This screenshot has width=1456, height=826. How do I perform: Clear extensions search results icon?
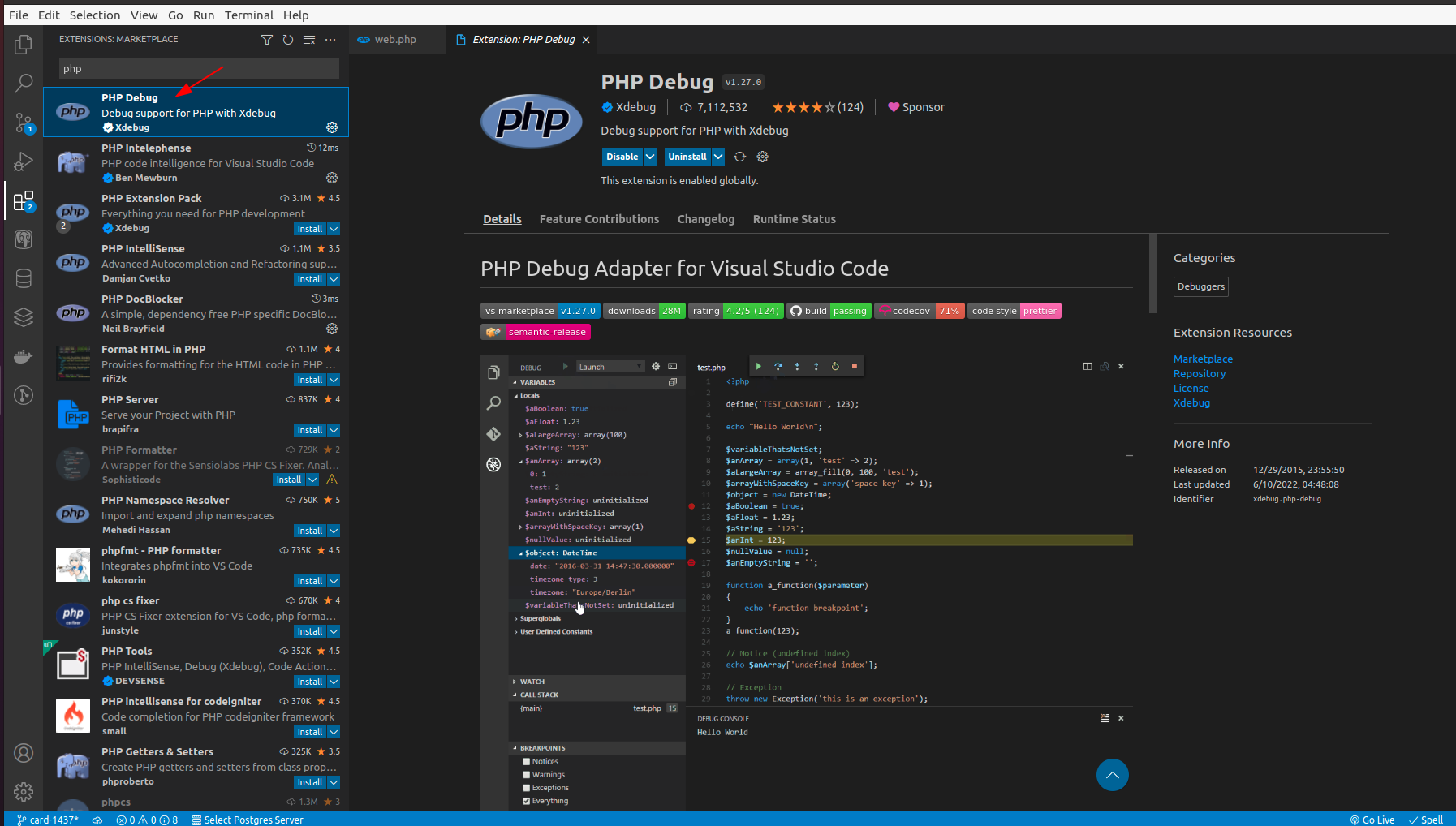pyautogui.click(x=309, y=40)
